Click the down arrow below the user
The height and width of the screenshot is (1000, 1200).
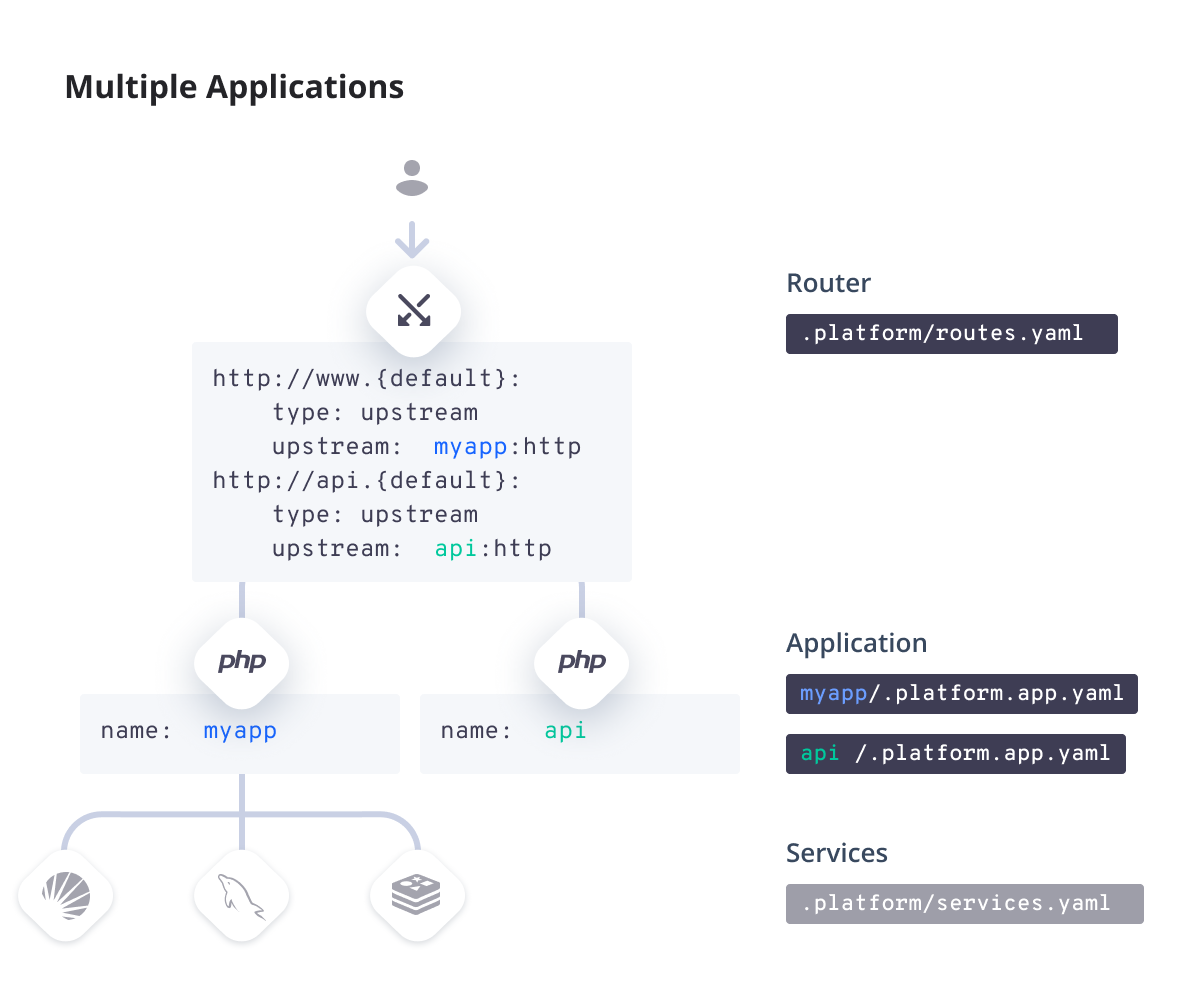pyautogui.click(x=412, y=240)
